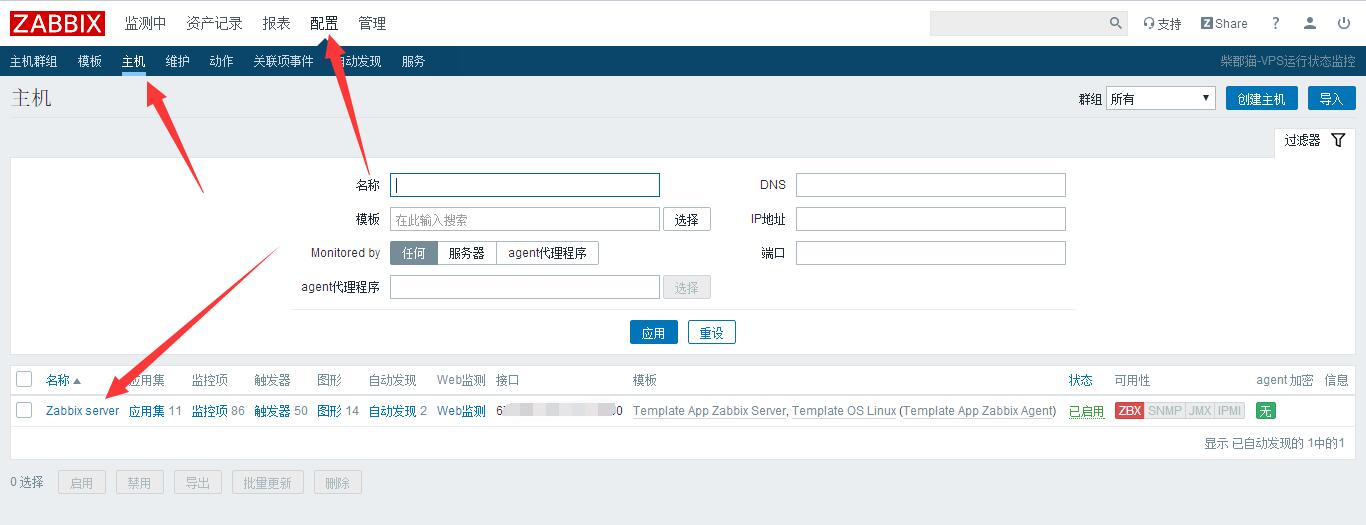
Task: Go to the 模板 submenu
Action: (90, 61)
